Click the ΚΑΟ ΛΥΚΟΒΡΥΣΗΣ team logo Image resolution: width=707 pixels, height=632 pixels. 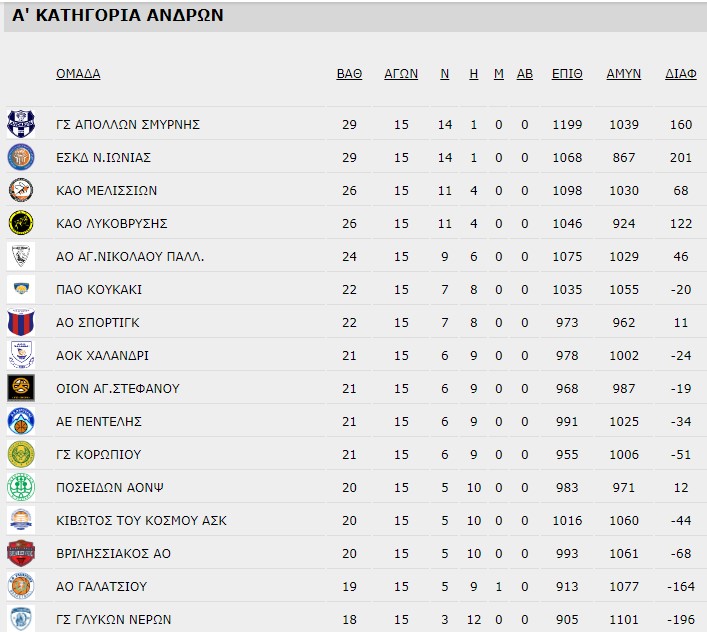click(x=21, y=223)
